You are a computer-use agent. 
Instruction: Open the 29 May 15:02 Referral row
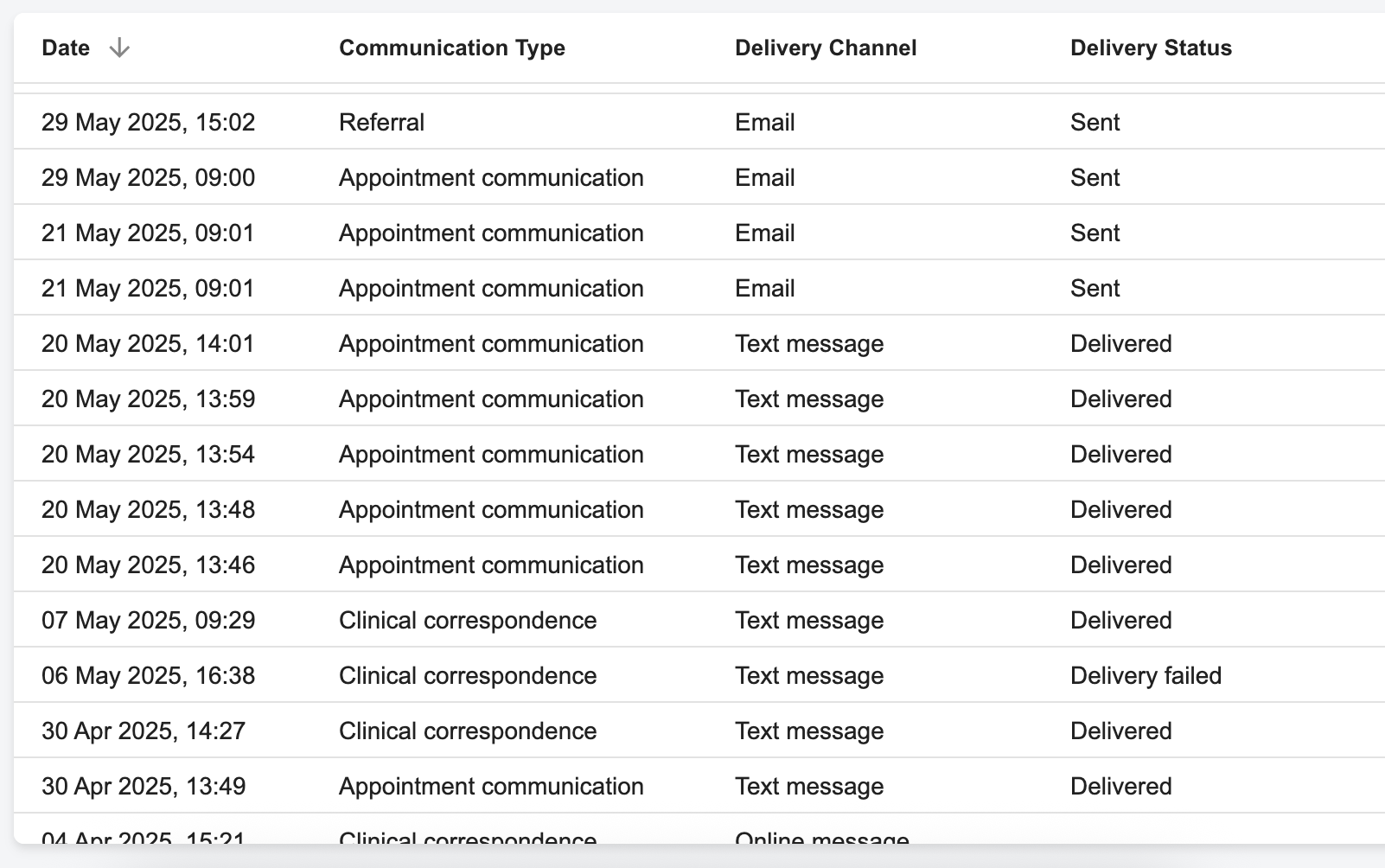[x=148, y=123]
